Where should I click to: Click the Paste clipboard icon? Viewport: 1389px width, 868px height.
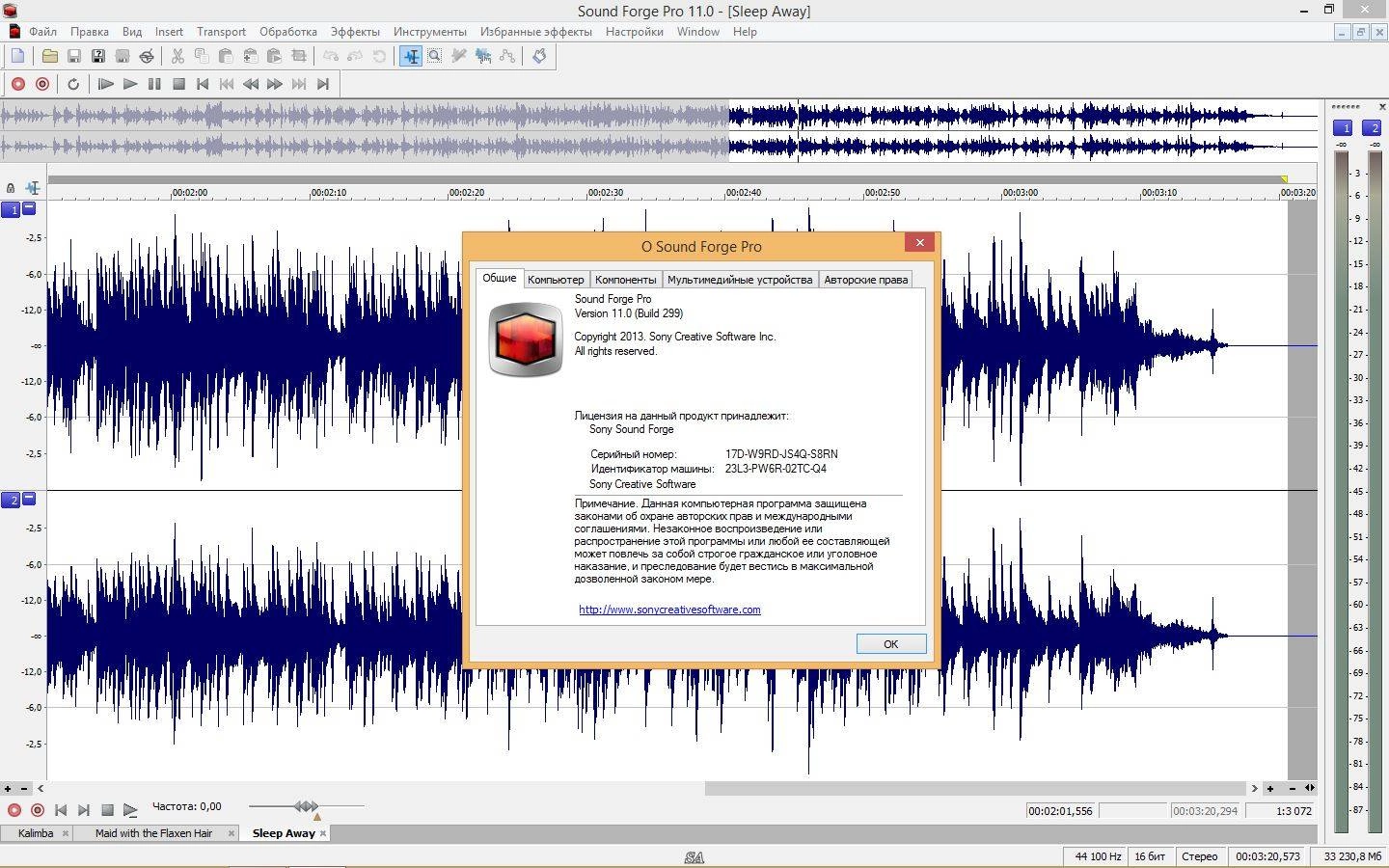[x=226, y=56]
